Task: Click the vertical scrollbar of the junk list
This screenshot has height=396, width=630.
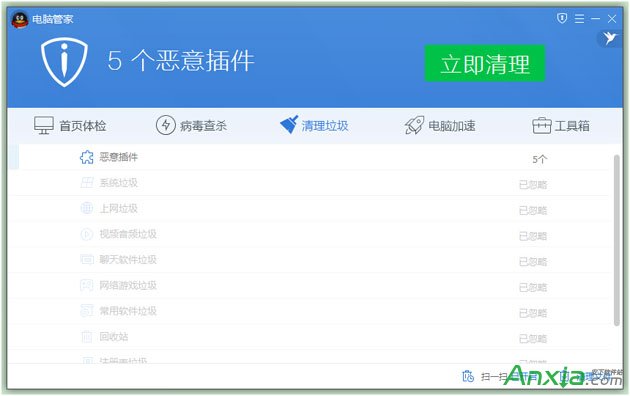Action: point(617,241)
